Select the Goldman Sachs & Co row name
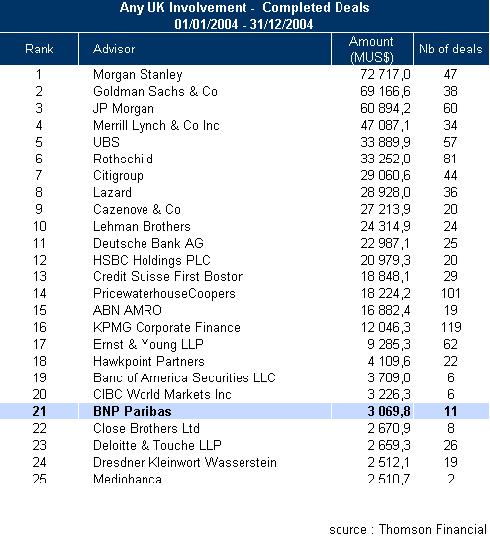The image size is (490, 539). click(155, 91)
